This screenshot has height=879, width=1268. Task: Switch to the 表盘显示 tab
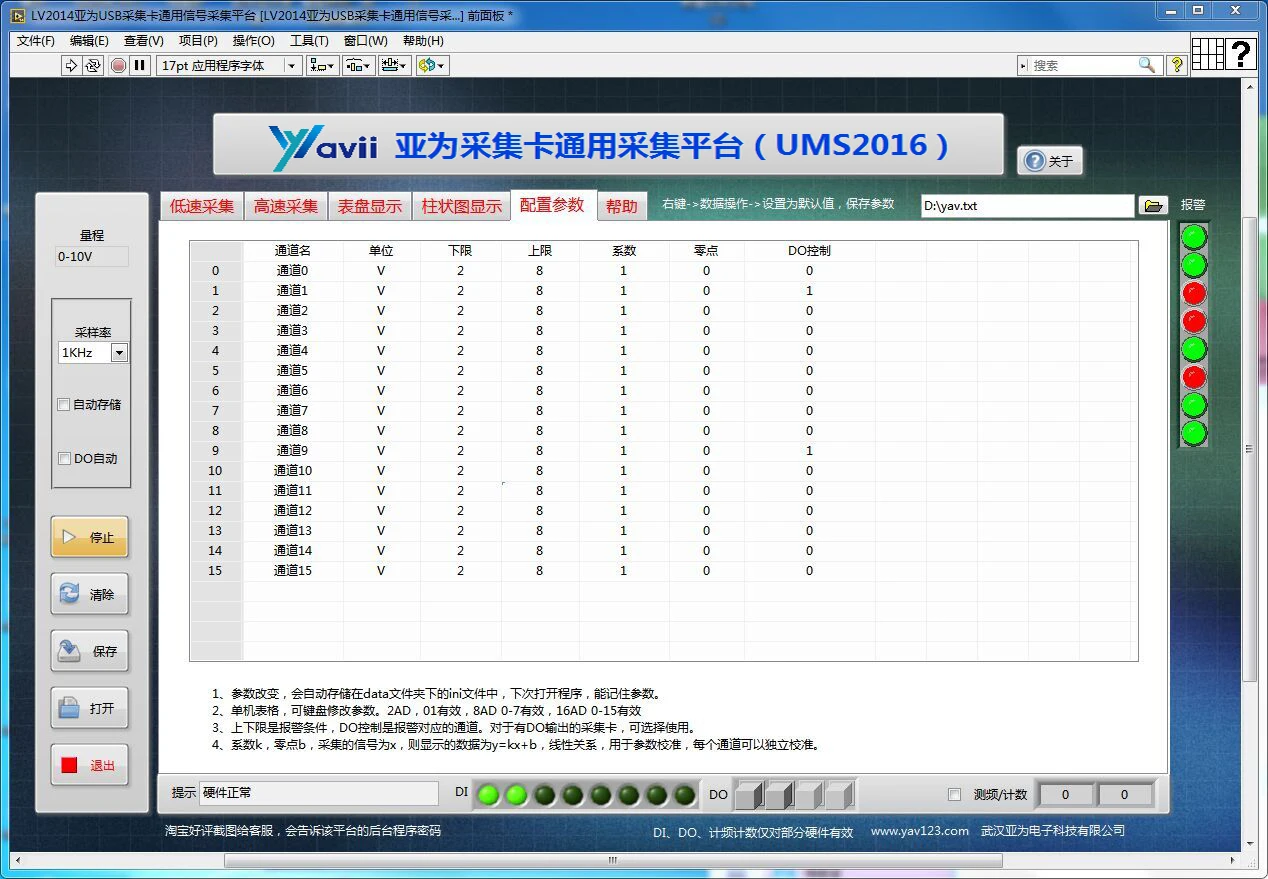pyautogui.click(x=370, y=206)
